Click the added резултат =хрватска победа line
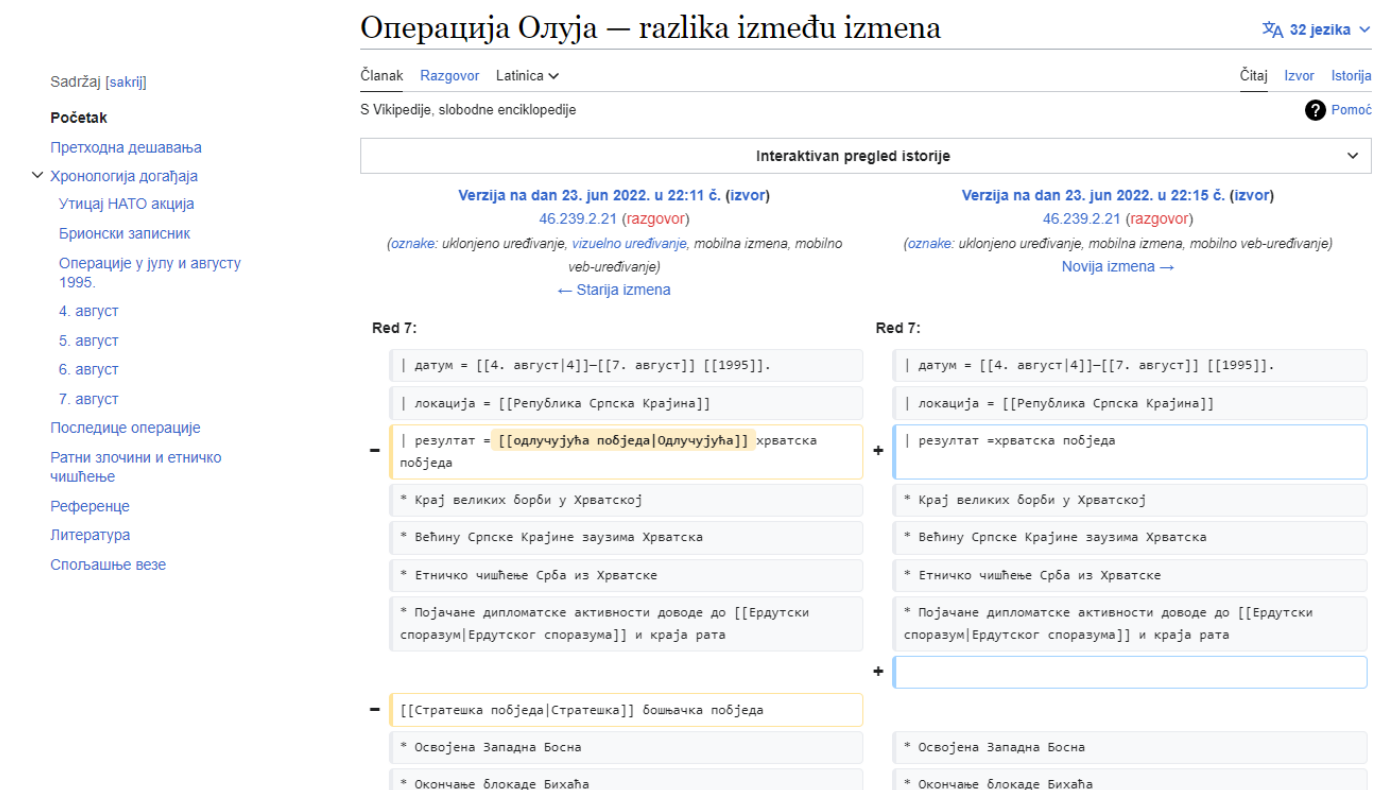The image size is (1395, 790). click(x=1130, y=452)
